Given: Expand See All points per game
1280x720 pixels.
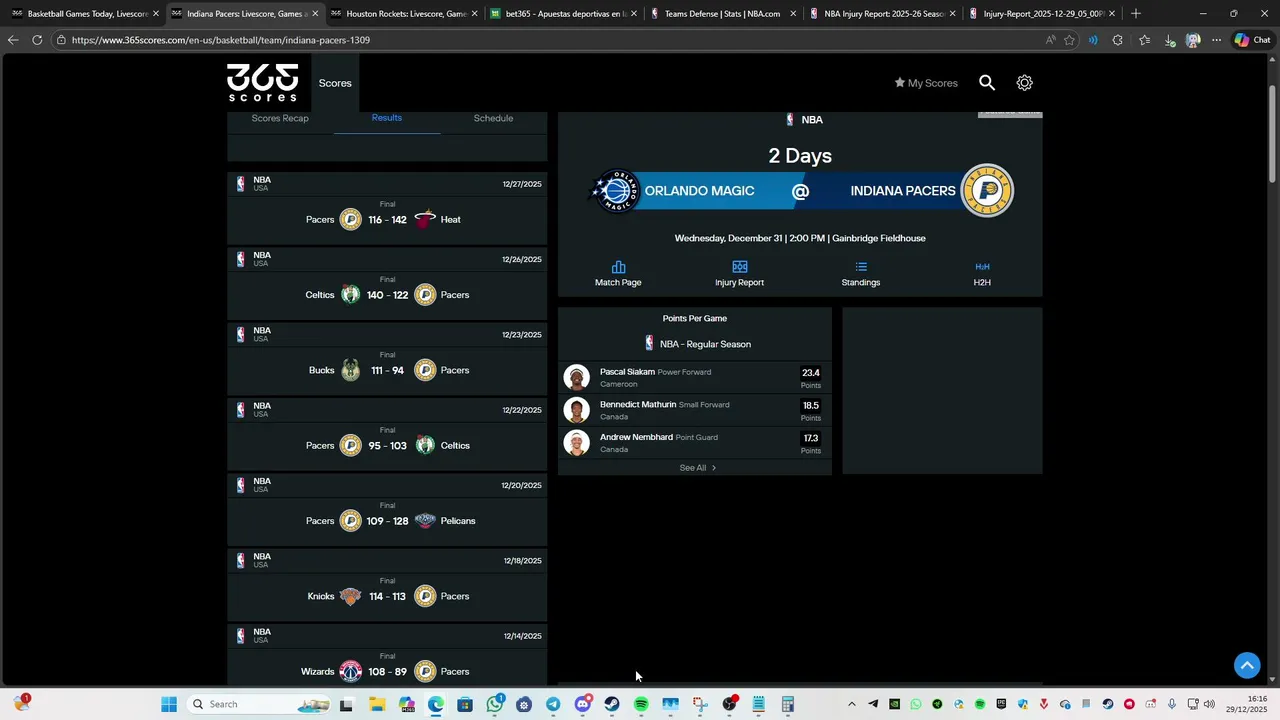Looking at the screenshot, I should pos(697,468).
